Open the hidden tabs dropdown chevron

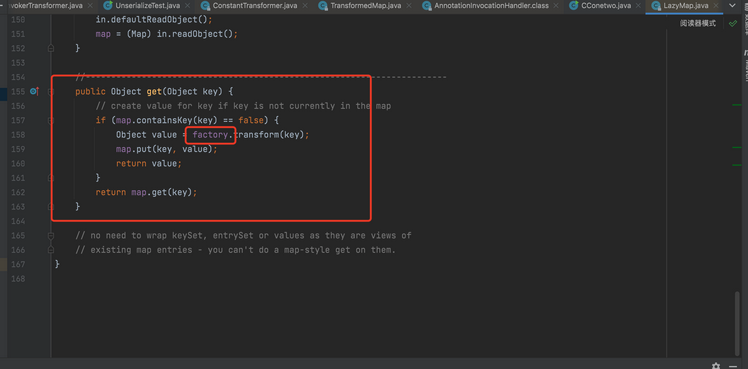pyautogui.click(x=732, y=6)
